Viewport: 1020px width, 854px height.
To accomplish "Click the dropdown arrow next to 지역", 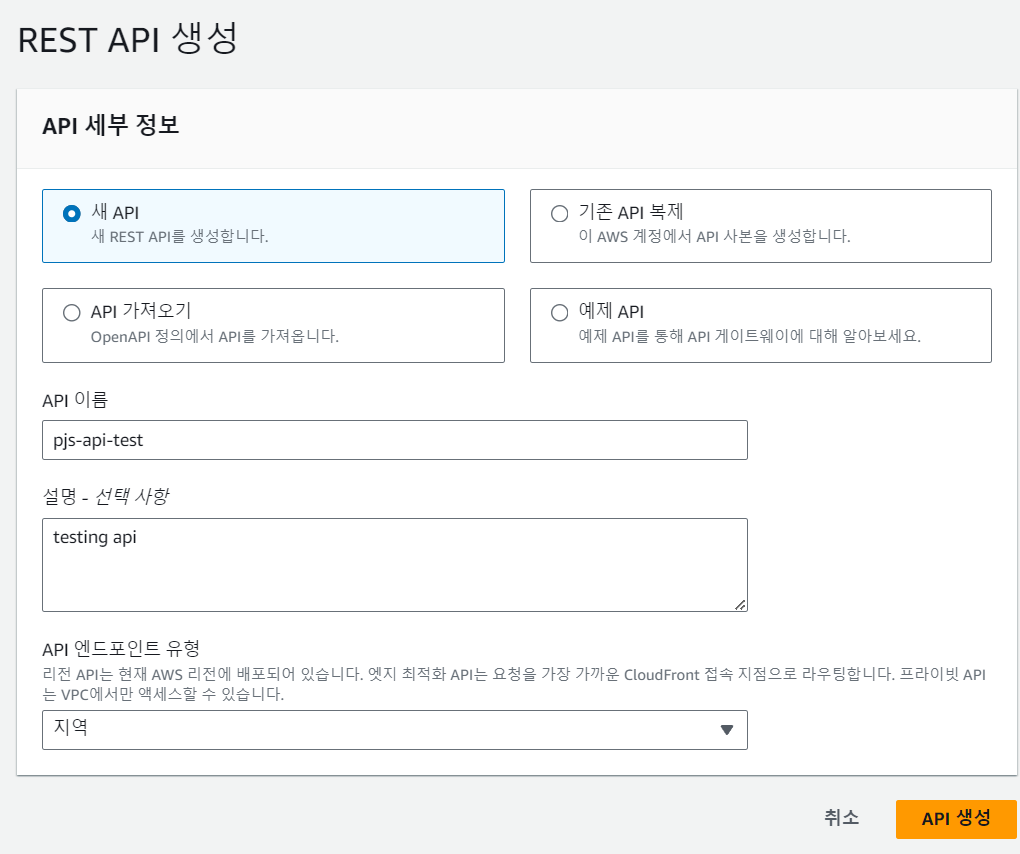I will (727, 730).
